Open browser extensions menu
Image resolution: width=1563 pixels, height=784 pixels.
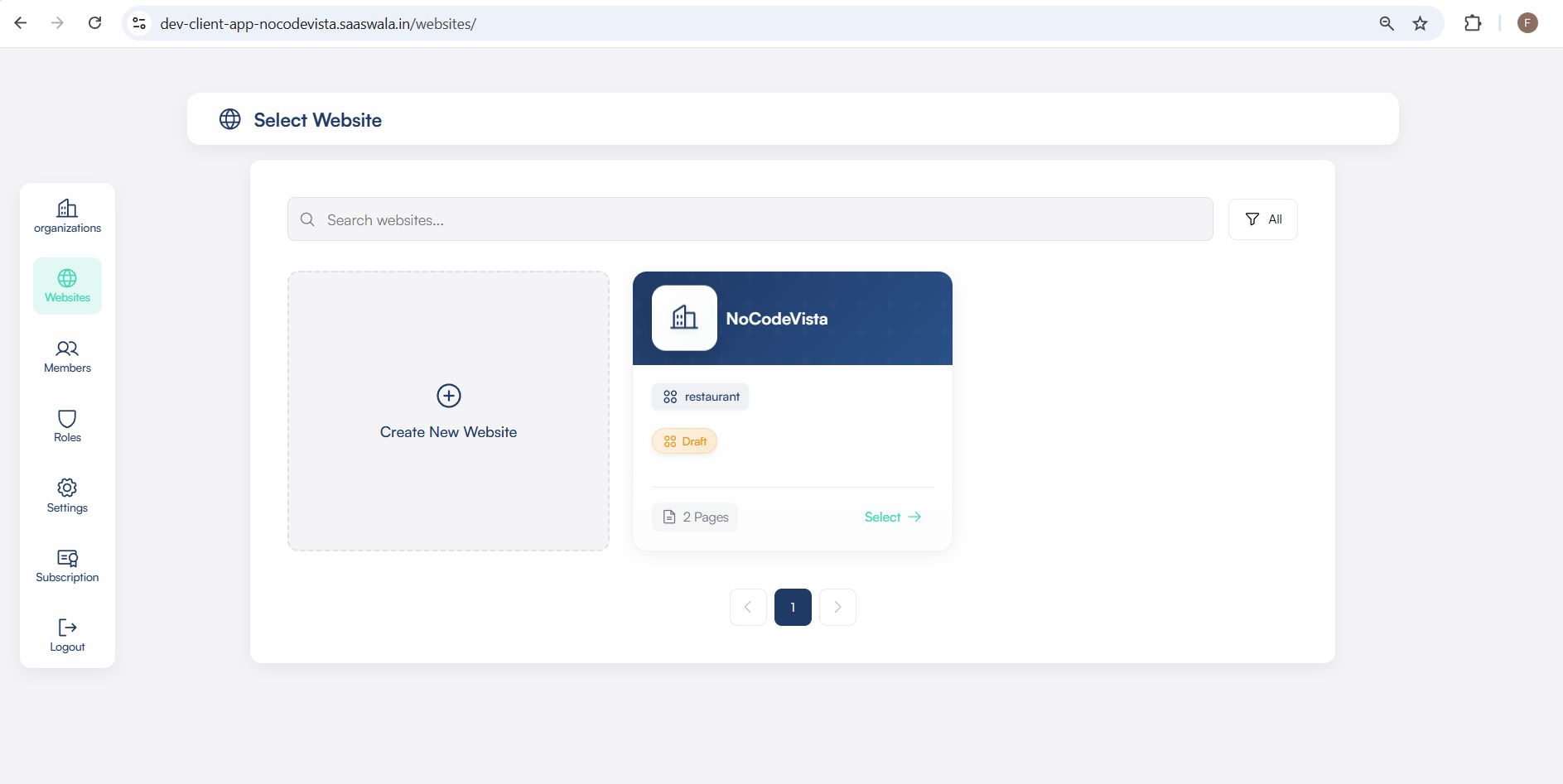coord(1474,23)
